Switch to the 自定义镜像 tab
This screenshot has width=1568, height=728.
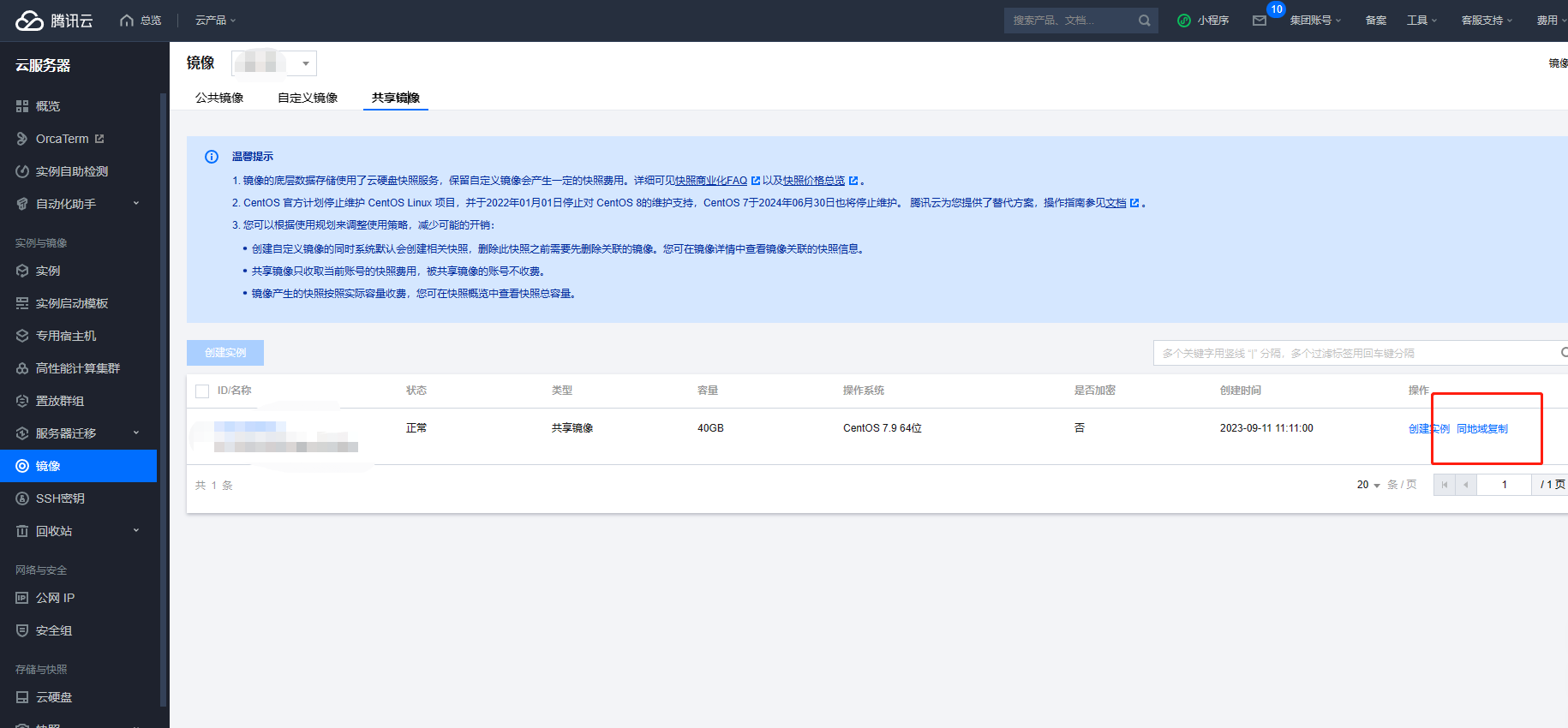(x=308, y=98)
